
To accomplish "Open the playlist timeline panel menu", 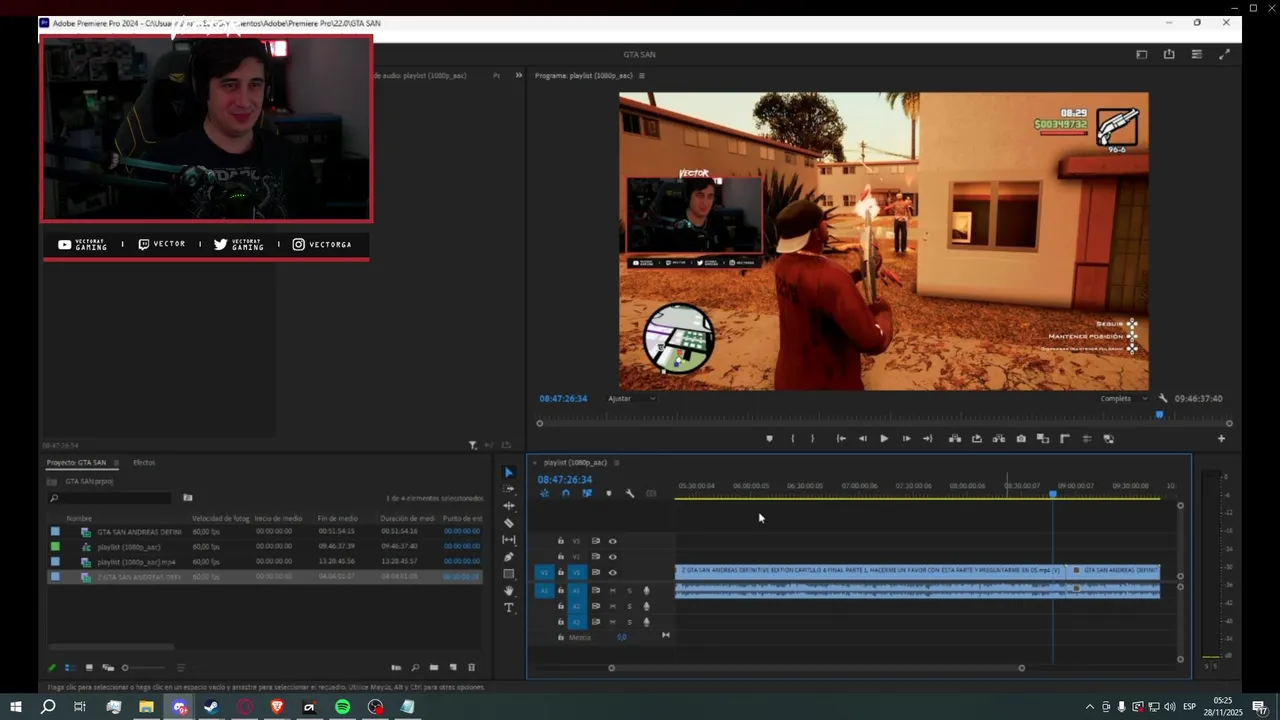I will (x=616, y=463).
